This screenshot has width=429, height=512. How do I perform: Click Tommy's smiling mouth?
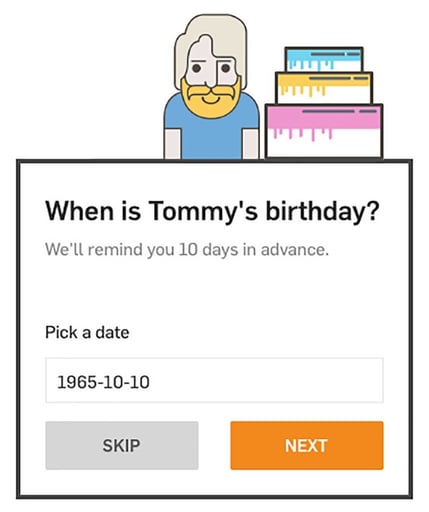tap(211, 99)
